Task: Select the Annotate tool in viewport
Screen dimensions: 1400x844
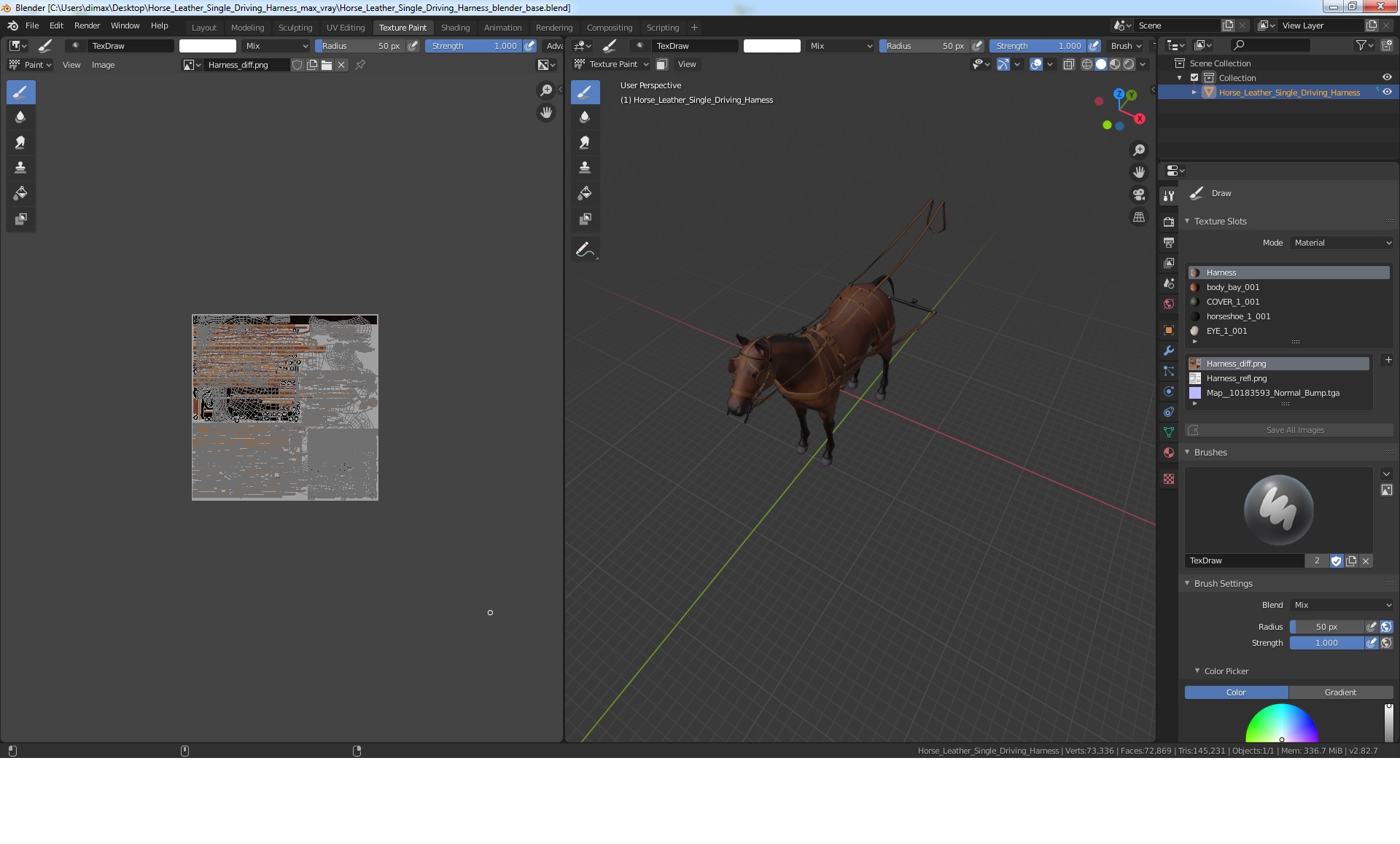Action: (x=585, y=250)
